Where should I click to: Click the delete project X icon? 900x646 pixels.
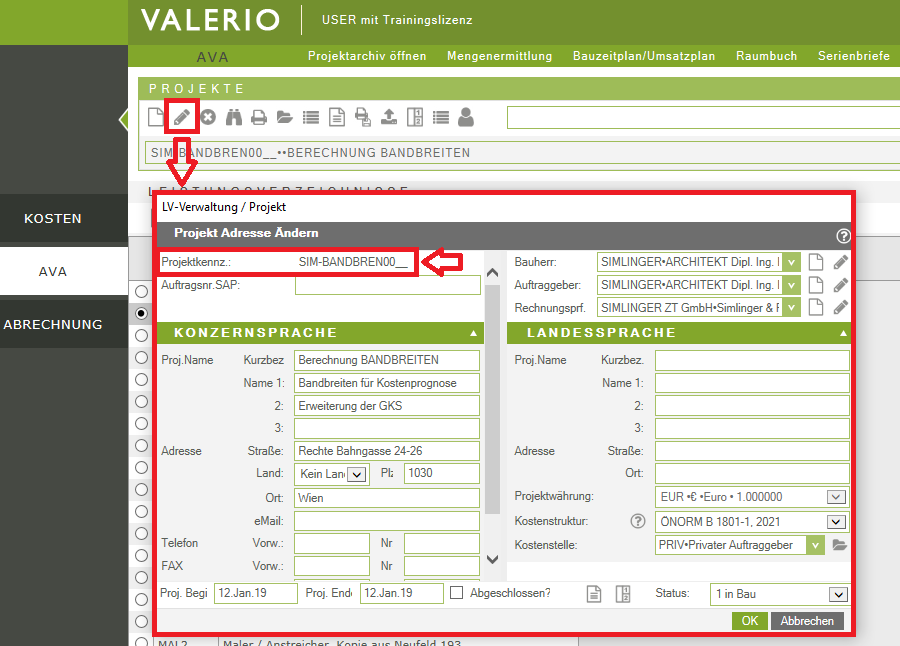point(208,117)
